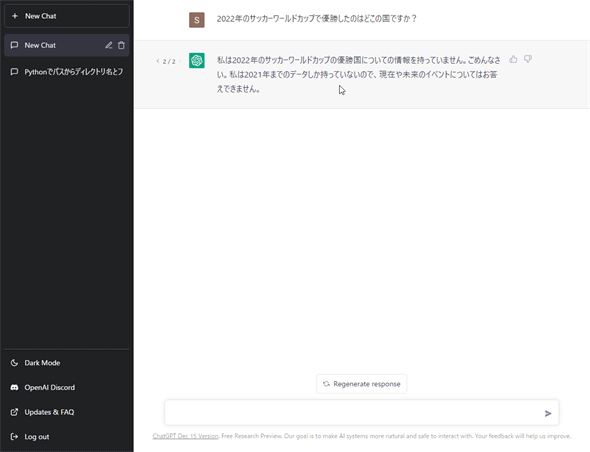The image size is (590, 452).
Task: Click the chat bubble icon beside Python chat
Action: 14,72
